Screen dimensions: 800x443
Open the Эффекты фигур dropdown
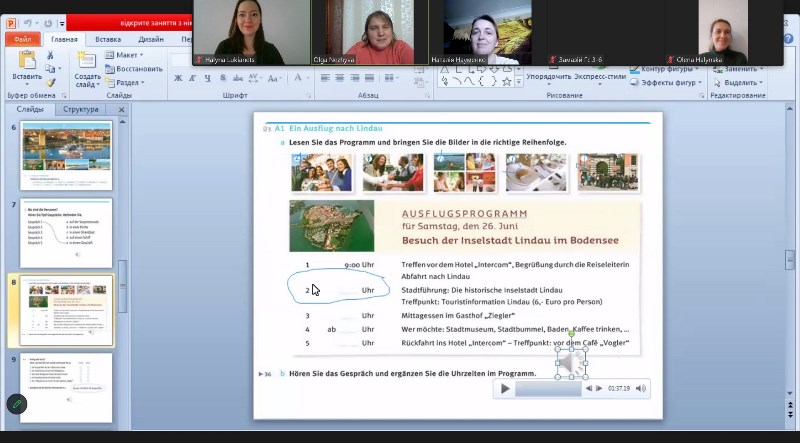click(x=668, y=83)
